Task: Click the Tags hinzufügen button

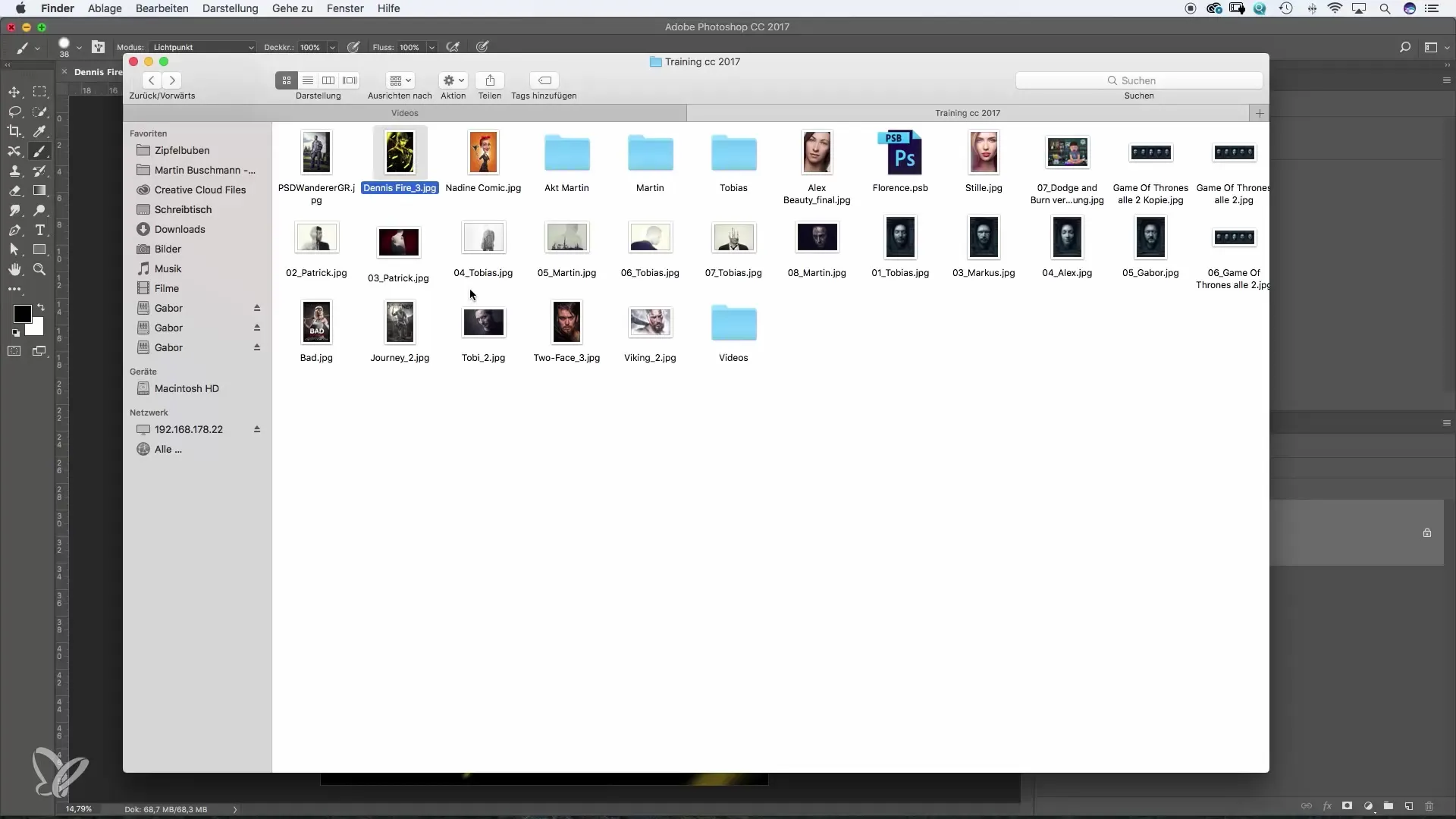Action: pyautogui.click(x=544, y=80)
